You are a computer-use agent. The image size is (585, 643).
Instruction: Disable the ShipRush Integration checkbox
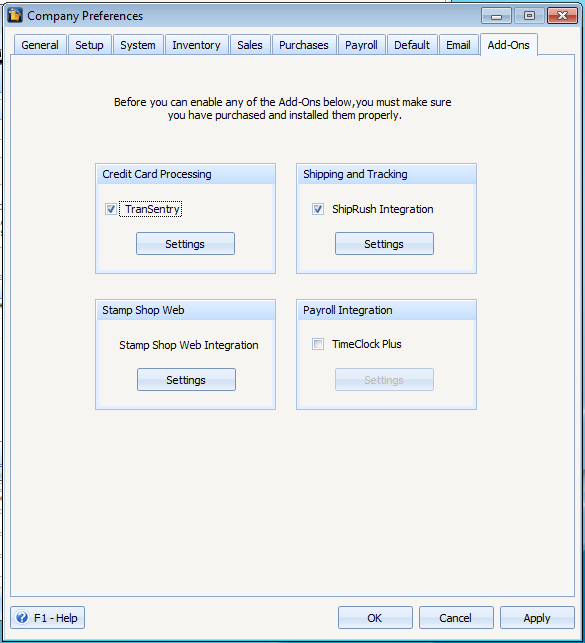pos(318,209)
